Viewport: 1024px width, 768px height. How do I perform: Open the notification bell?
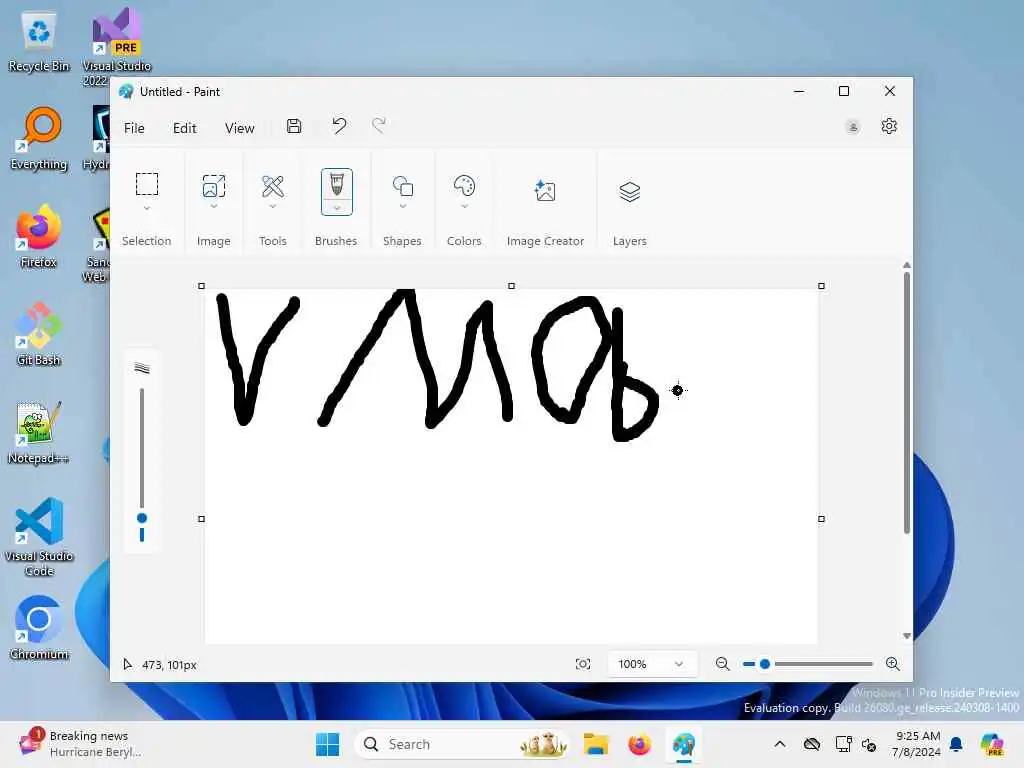[956, 744]
